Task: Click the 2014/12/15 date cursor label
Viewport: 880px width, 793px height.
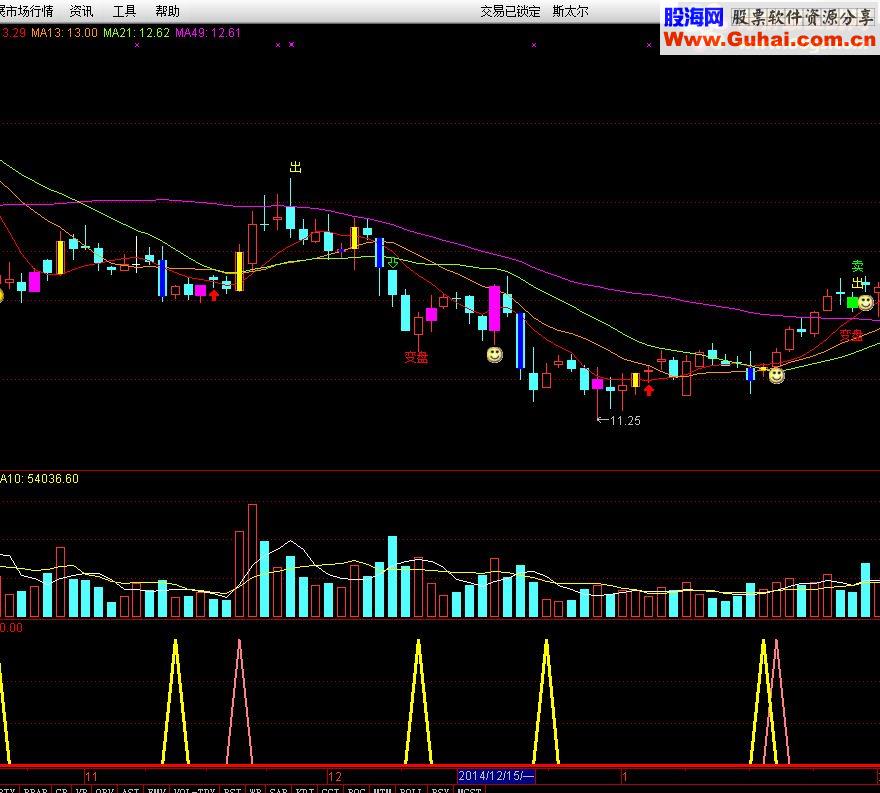Action: tap(496, 776)
